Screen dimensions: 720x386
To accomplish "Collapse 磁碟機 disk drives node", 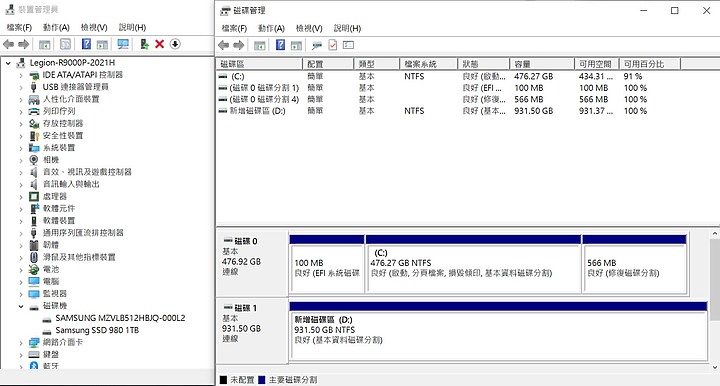I will point(21,306).
